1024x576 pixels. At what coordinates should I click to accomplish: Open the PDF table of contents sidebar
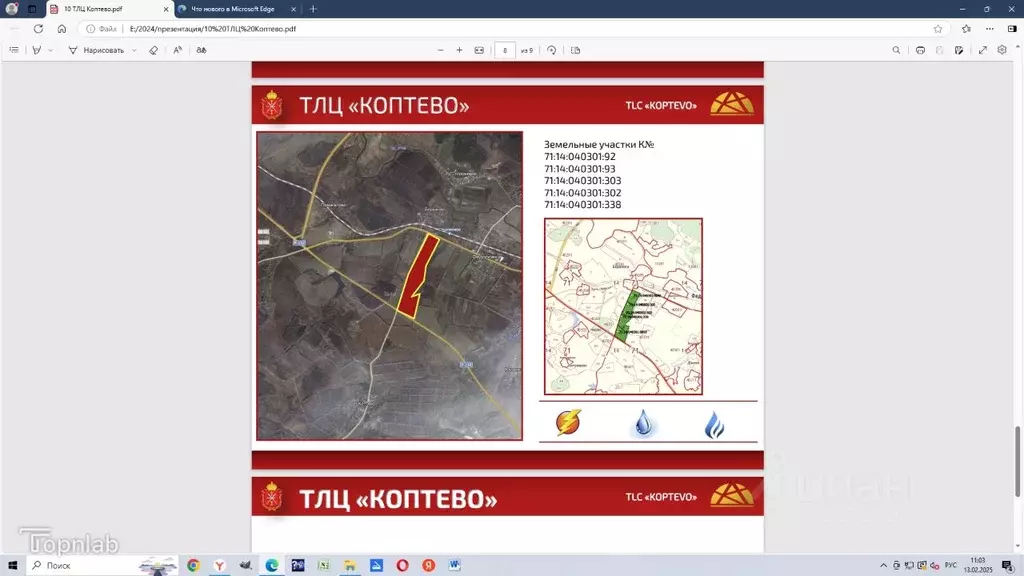coord(14,50)
